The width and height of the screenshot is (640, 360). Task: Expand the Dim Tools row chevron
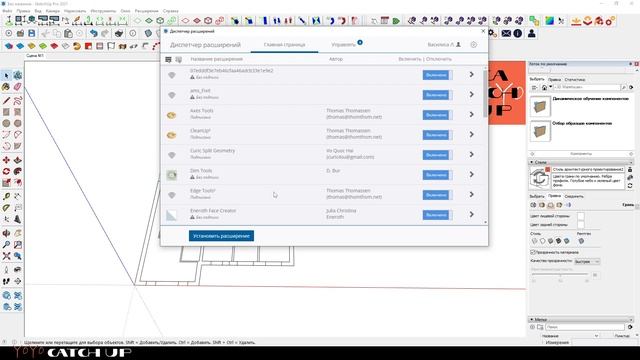[x=471, y=174]
